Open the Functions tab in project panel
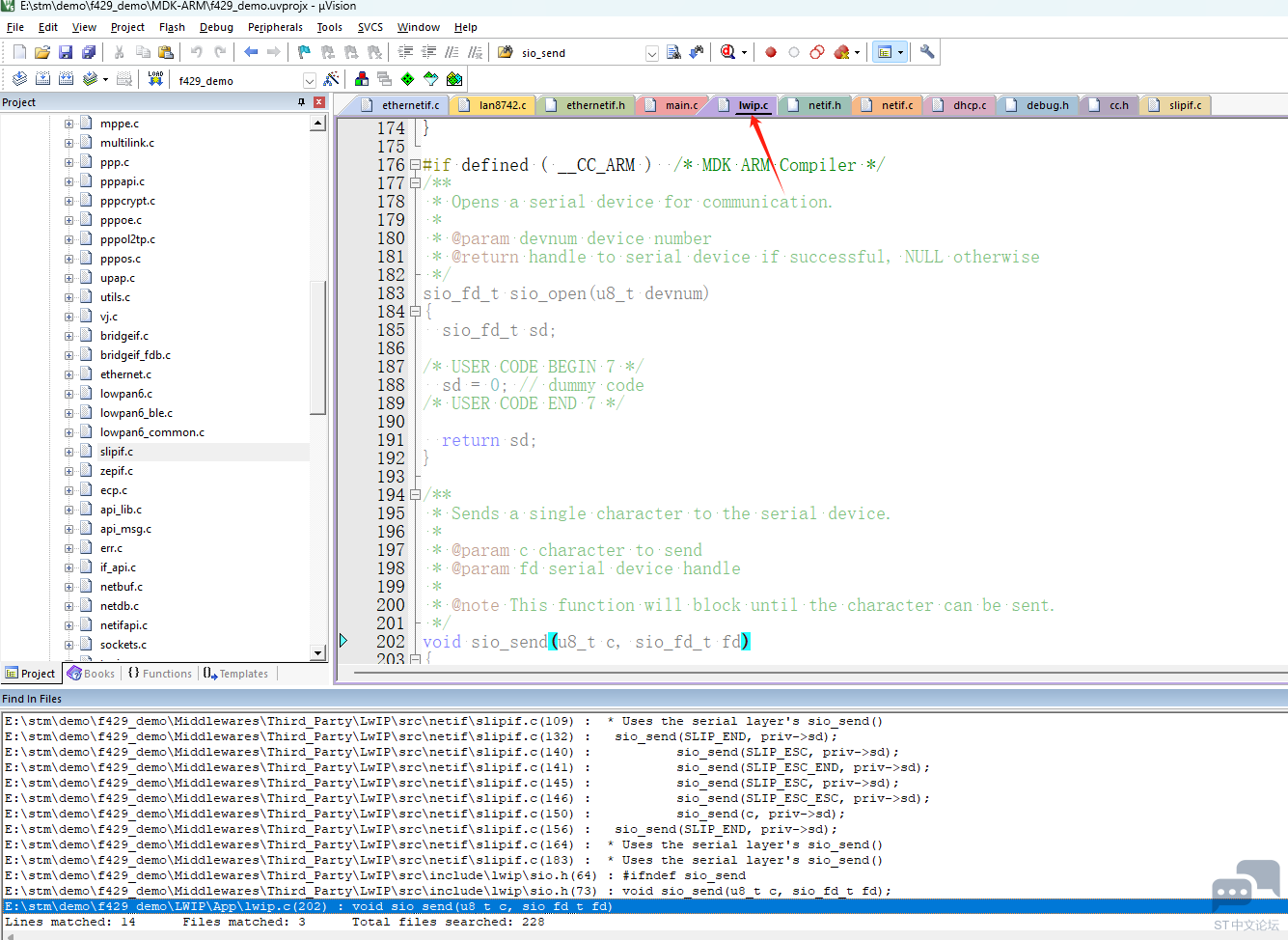Viewport: 1288px width, 940px height. [159, 674]
